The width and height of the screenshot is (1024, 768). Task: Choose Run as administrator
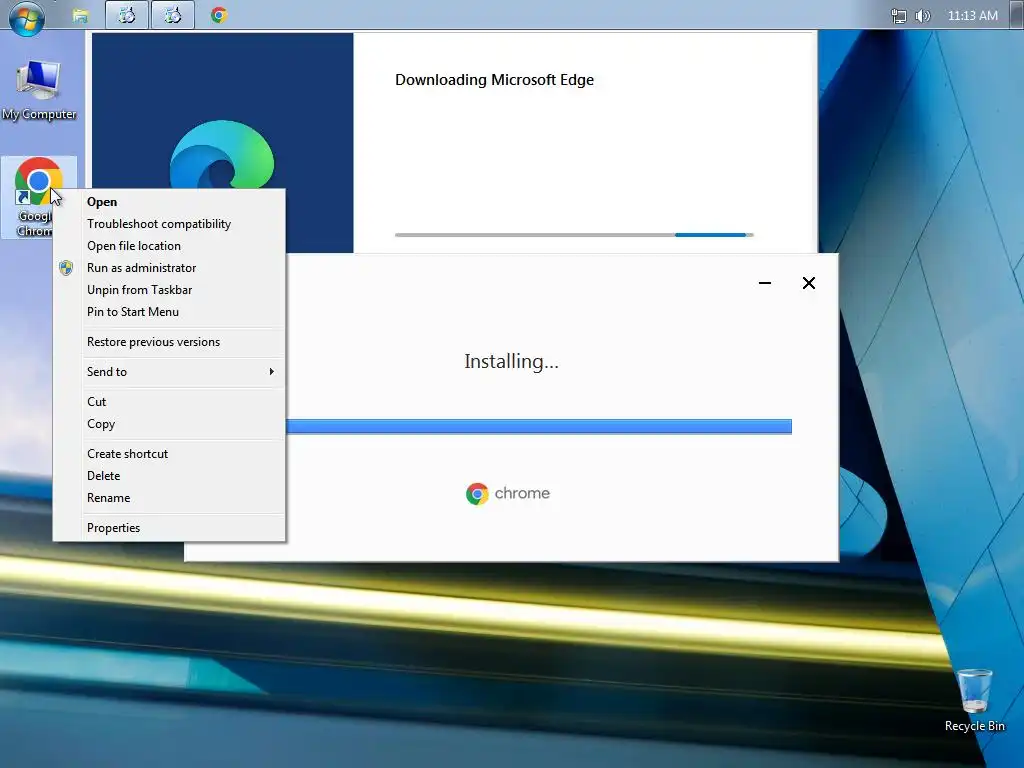point(169,268)
